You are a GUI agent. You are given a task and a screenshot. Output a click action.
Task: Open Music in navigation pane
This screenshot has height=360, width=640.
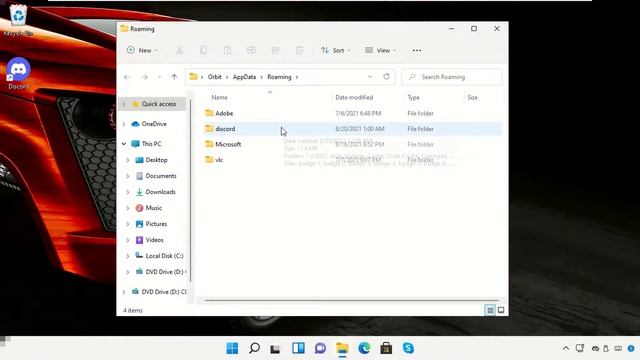coord(153,208)
